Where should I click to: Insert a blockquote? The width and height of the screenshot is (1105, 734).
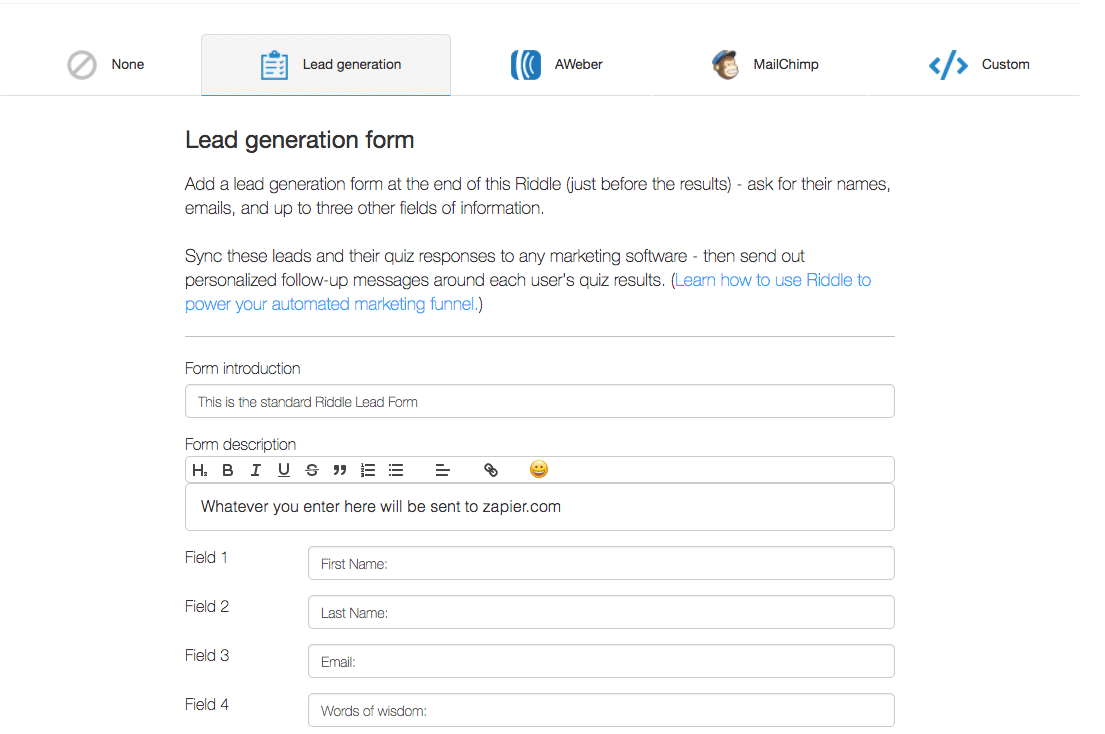[340, 470]
